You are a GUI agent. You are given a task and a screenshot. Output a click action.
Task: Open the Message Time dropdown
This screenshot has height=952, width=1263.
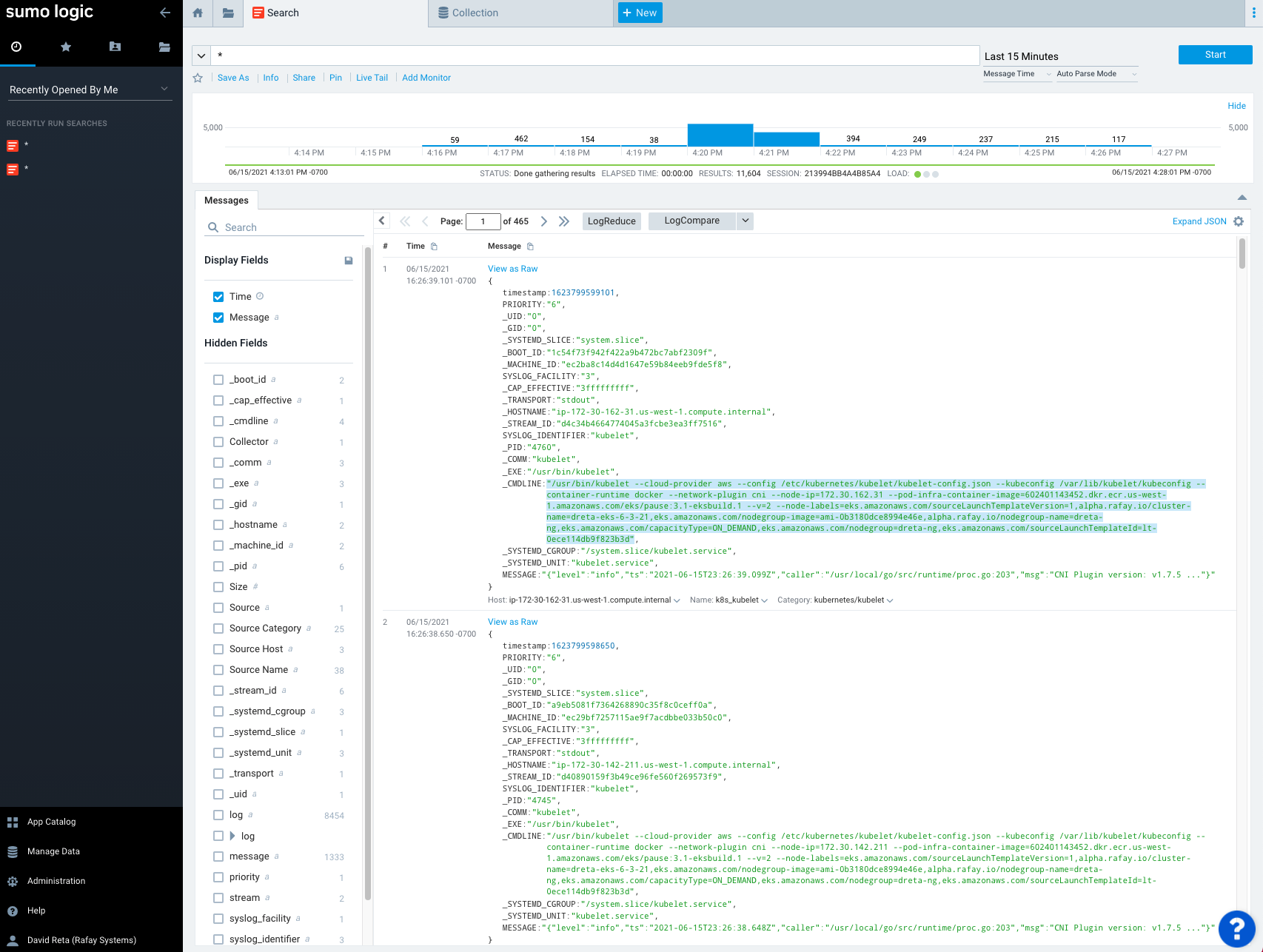pyautogui.click(x=1017, y=74)
